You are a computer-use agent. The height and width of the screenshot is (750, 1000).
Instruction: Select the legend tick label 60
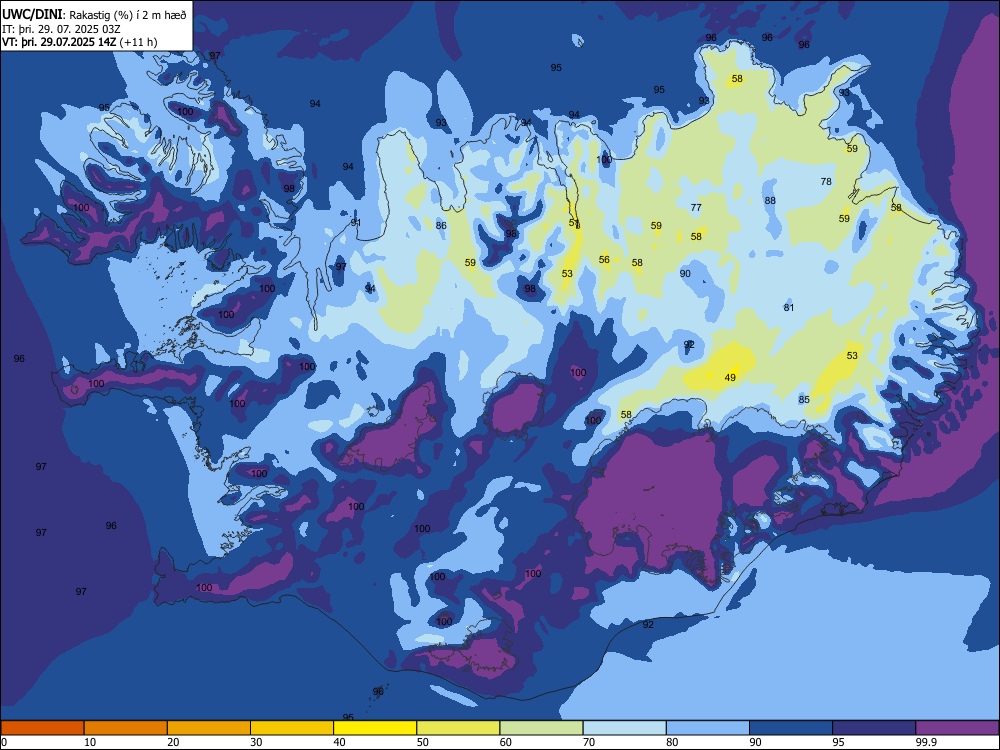[506, 742]
